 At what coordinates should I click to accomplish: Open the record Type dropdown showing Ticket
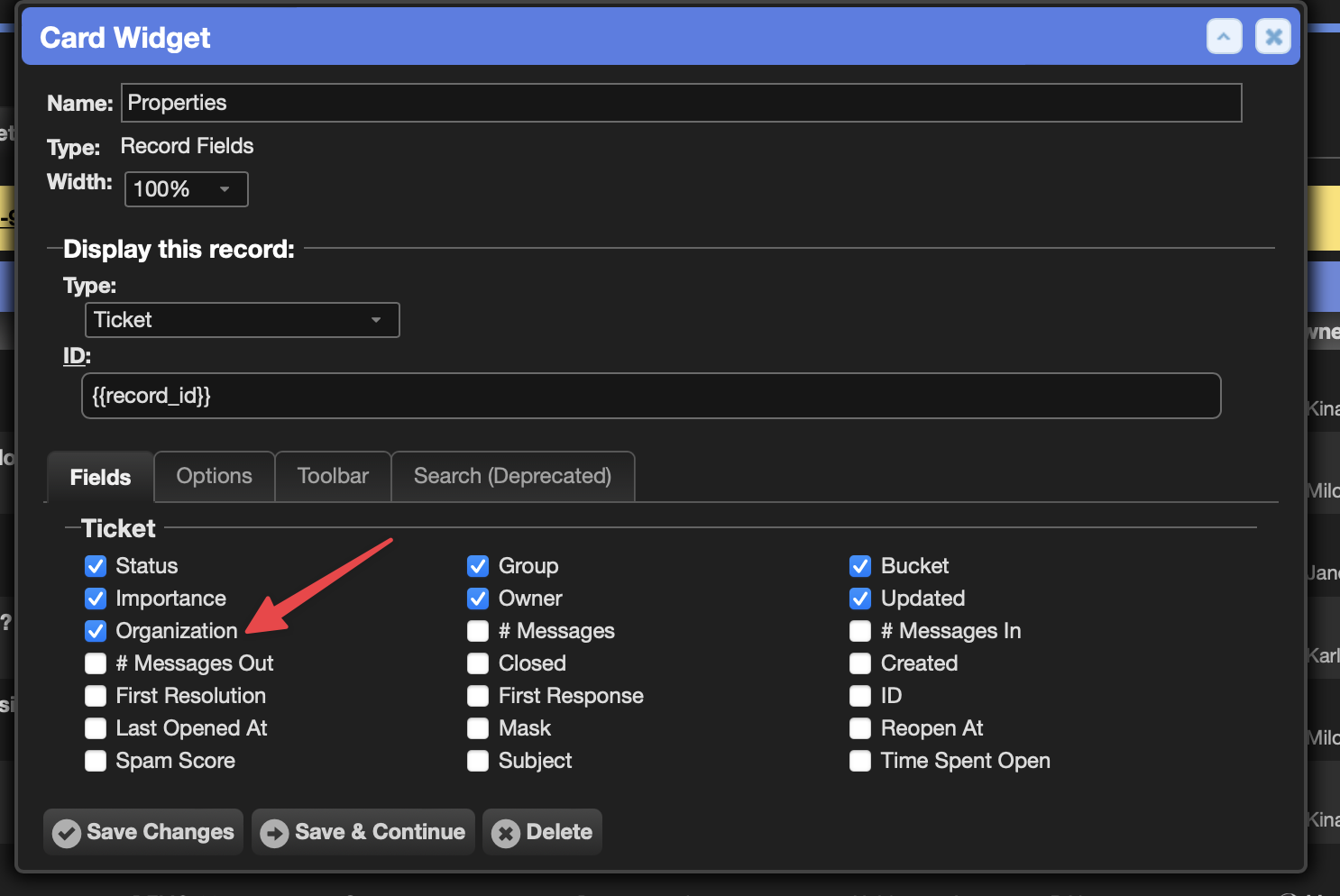(242, 320)
